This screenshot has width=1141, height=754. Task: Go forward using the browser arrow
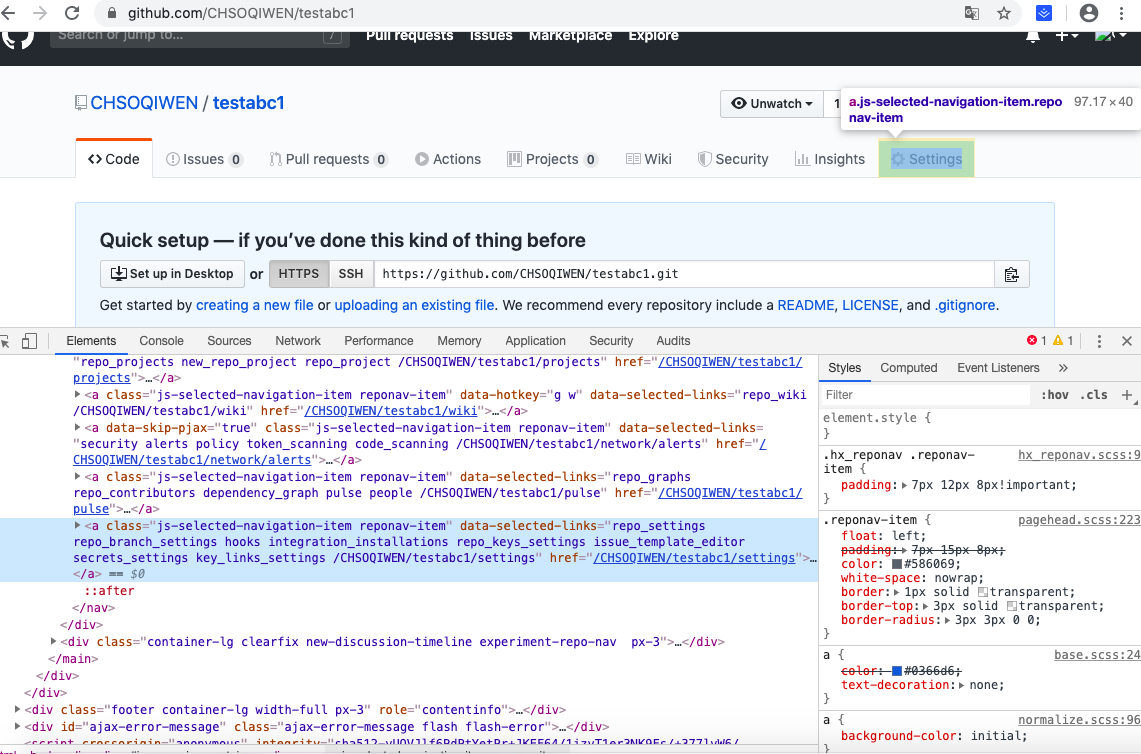pyautogui.click(x=39, y=13)
